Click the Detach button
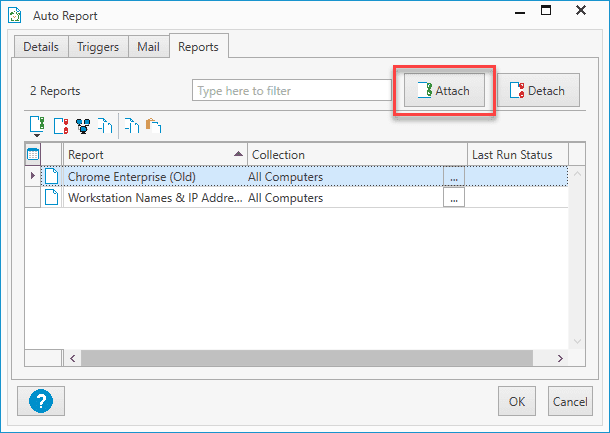The image size is (610, 433). 538,90
